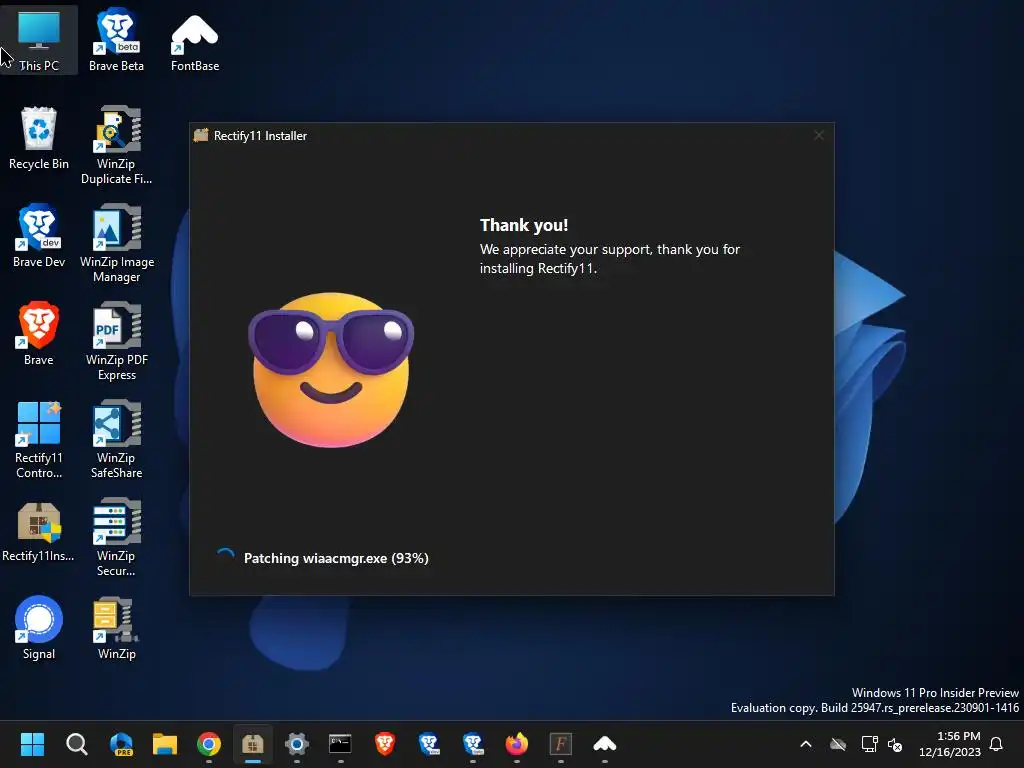Open Brave Beta desktop shortcut
The image size is (1024, 768).
tap(116, 40)
